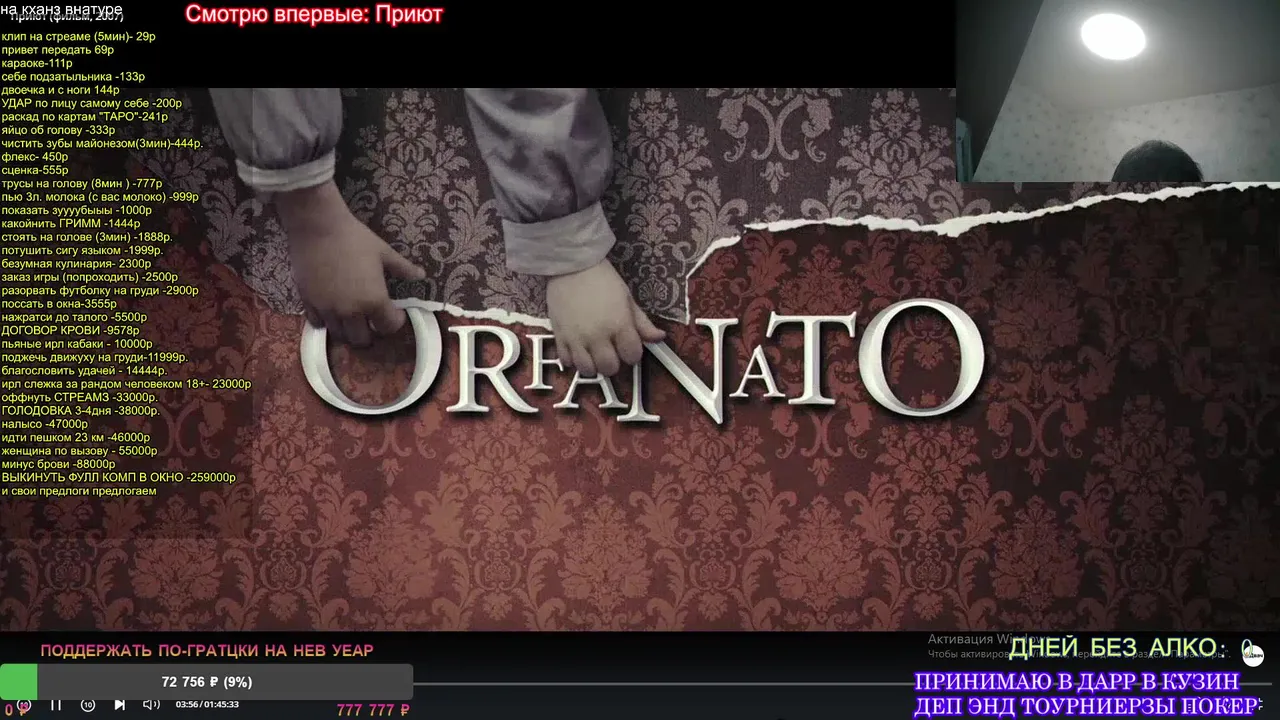Select 'яйцо об голову -333р' row
This screenshot has height=720, width=1280.
[58, 130]
